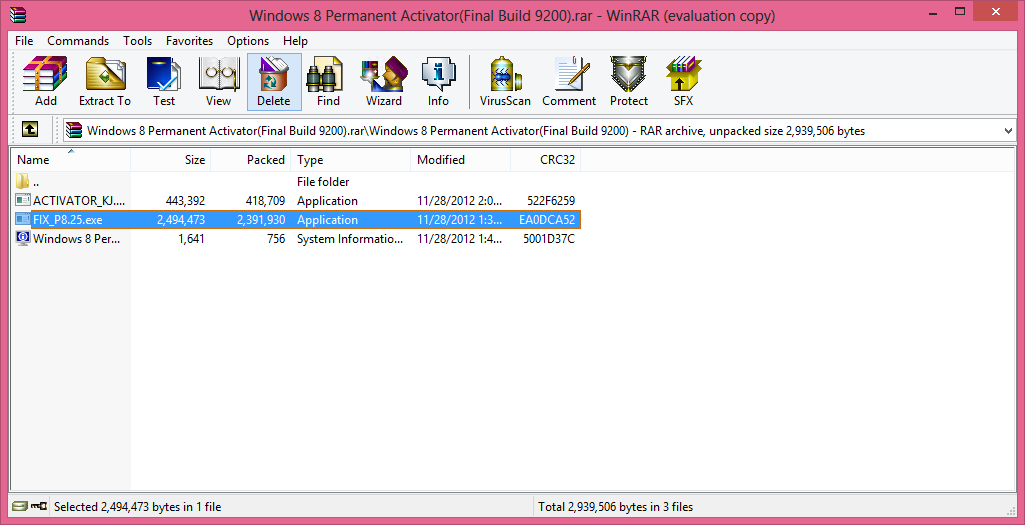Click the FIX_P8.25.exe file icon

tap(23, 219)
